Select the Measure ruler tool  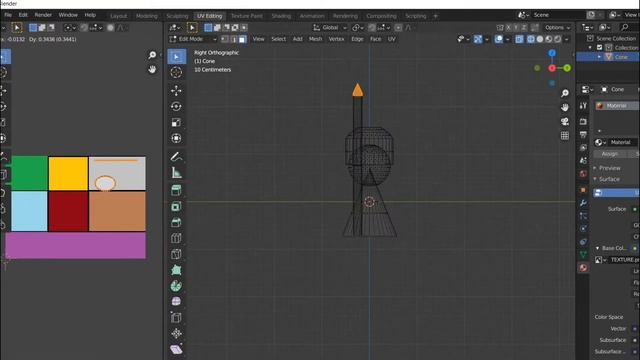coord(176,173)
